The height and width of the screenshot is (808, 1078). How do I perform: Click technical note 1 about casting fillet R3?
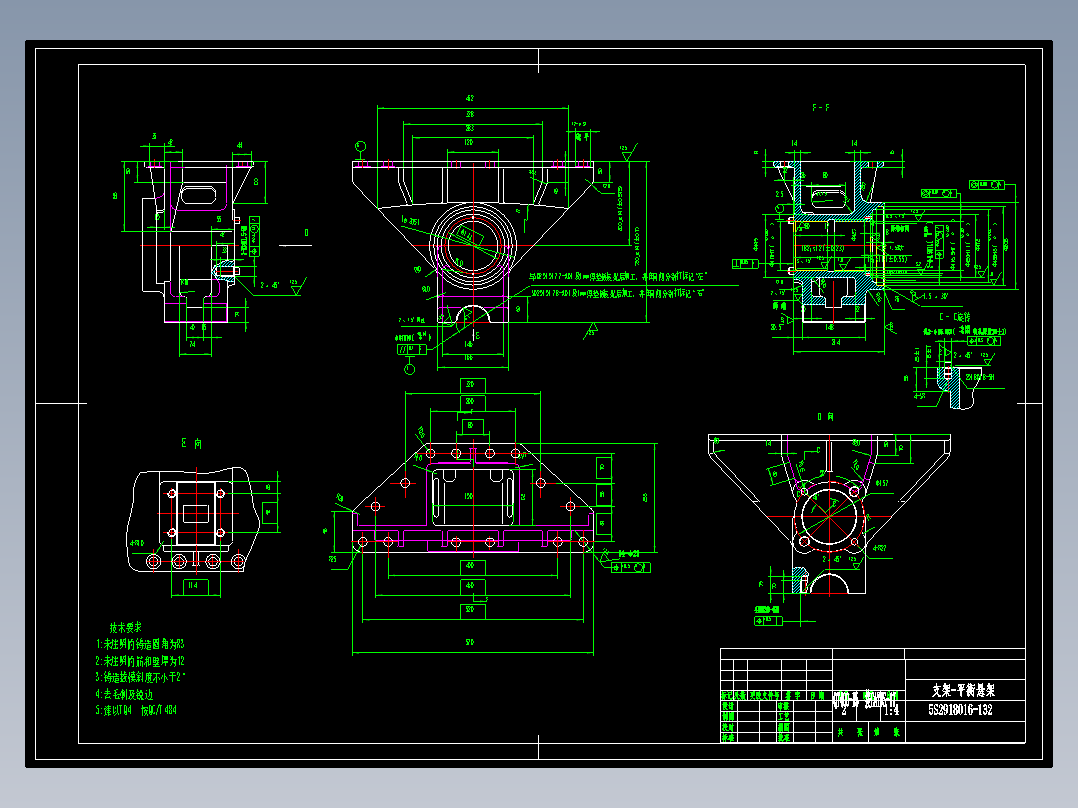point(140,644)
